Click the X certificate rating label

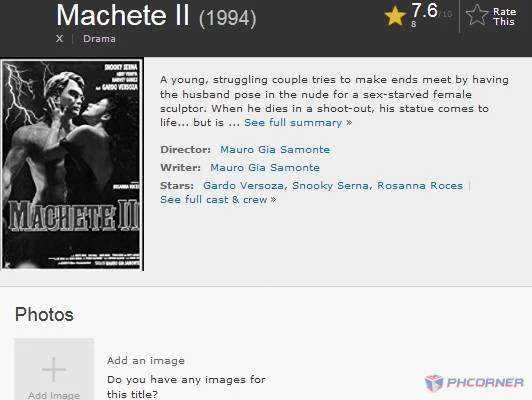coord(60,39)
